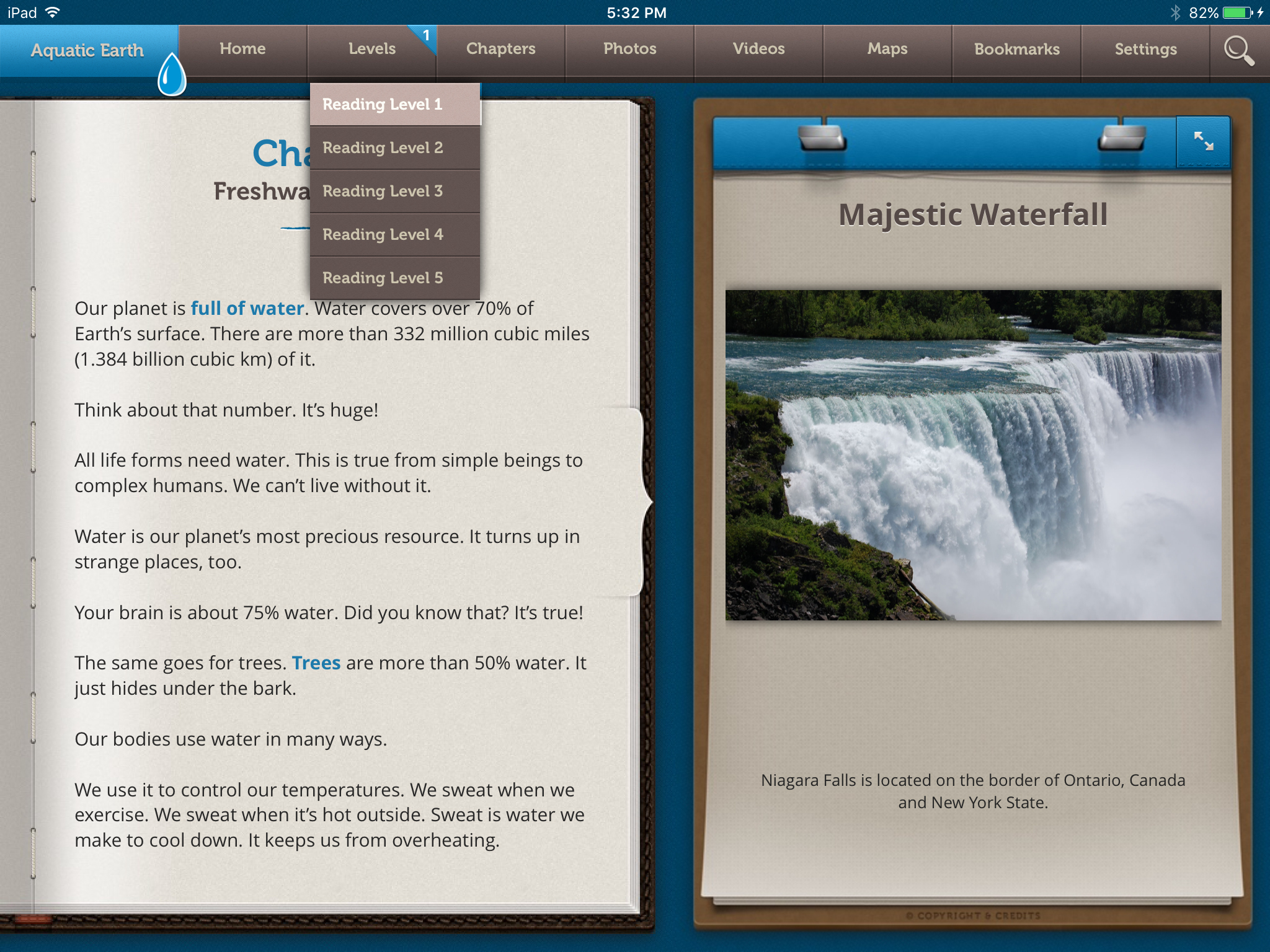
Task: Tap the blue water droplet logo
Action: pos(172,75)
